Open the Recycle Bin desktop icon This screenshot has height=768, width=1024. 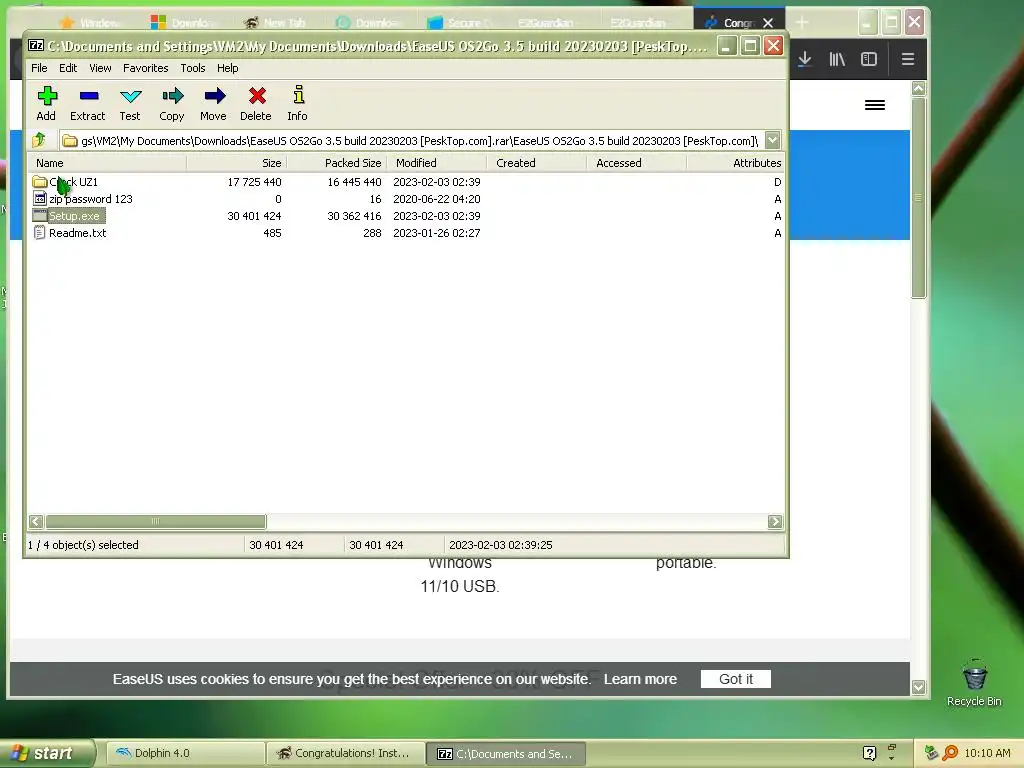click(x=974, y=683)
